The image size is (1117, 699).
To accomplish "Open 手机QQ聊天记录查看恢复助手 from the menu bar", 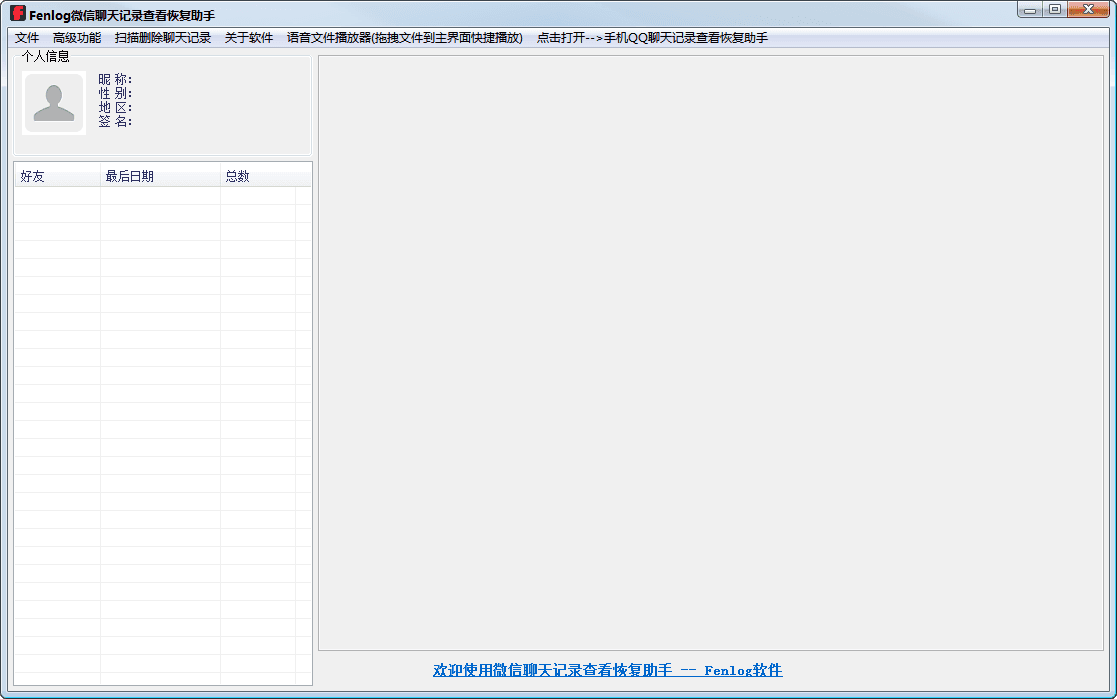I will (652, 38).
